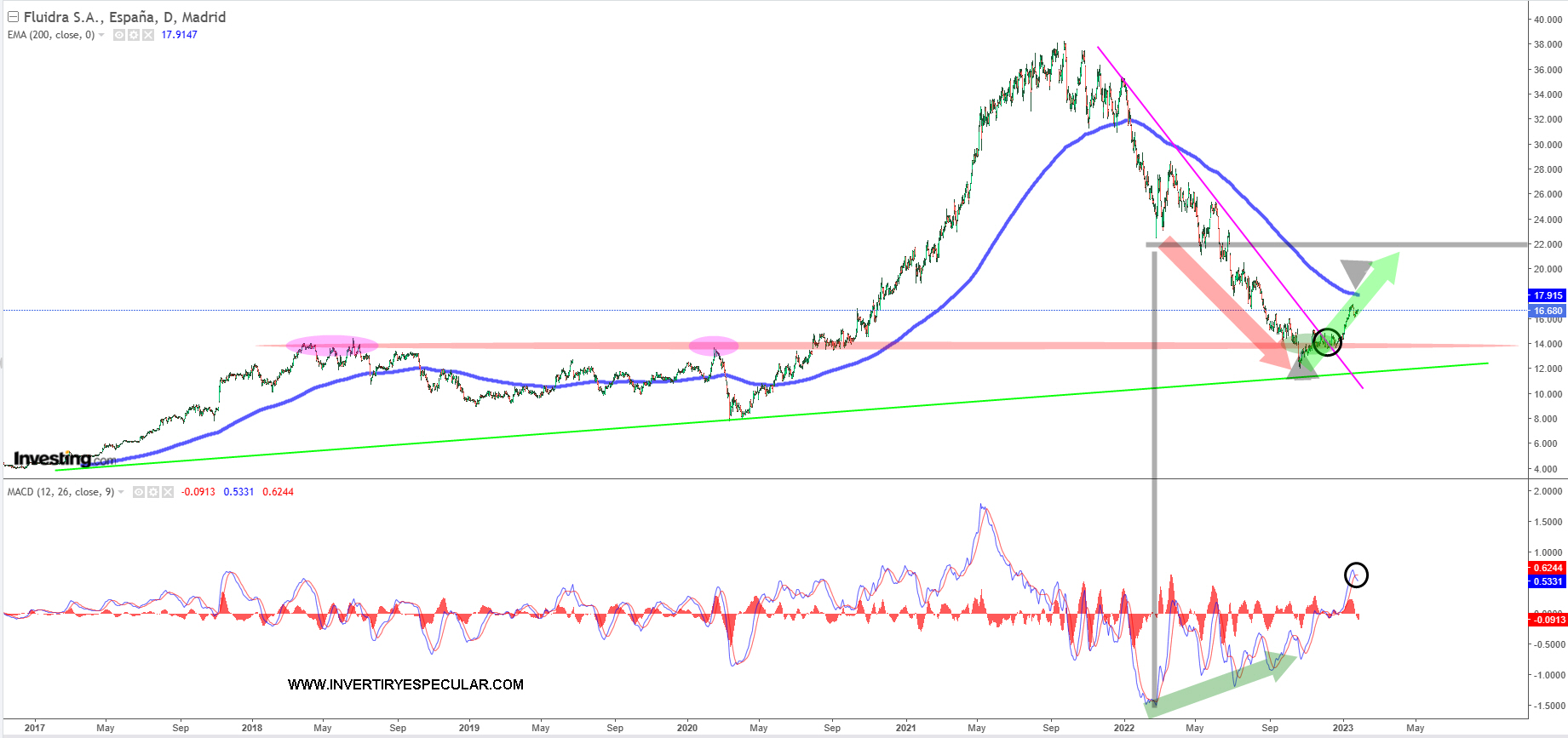
Task: Hide the EMA 200 indicator with eye icon
Action: pos(119,35)
